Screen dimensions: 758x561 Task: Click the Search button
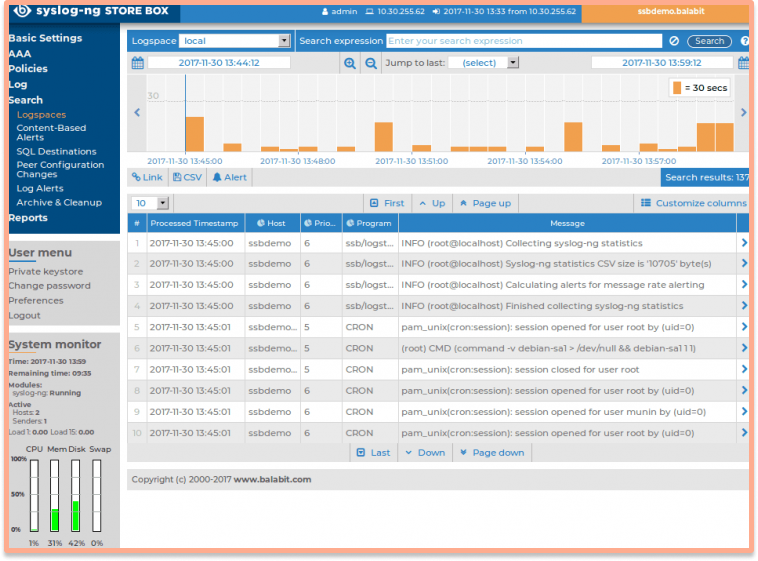tap(709, 41)
